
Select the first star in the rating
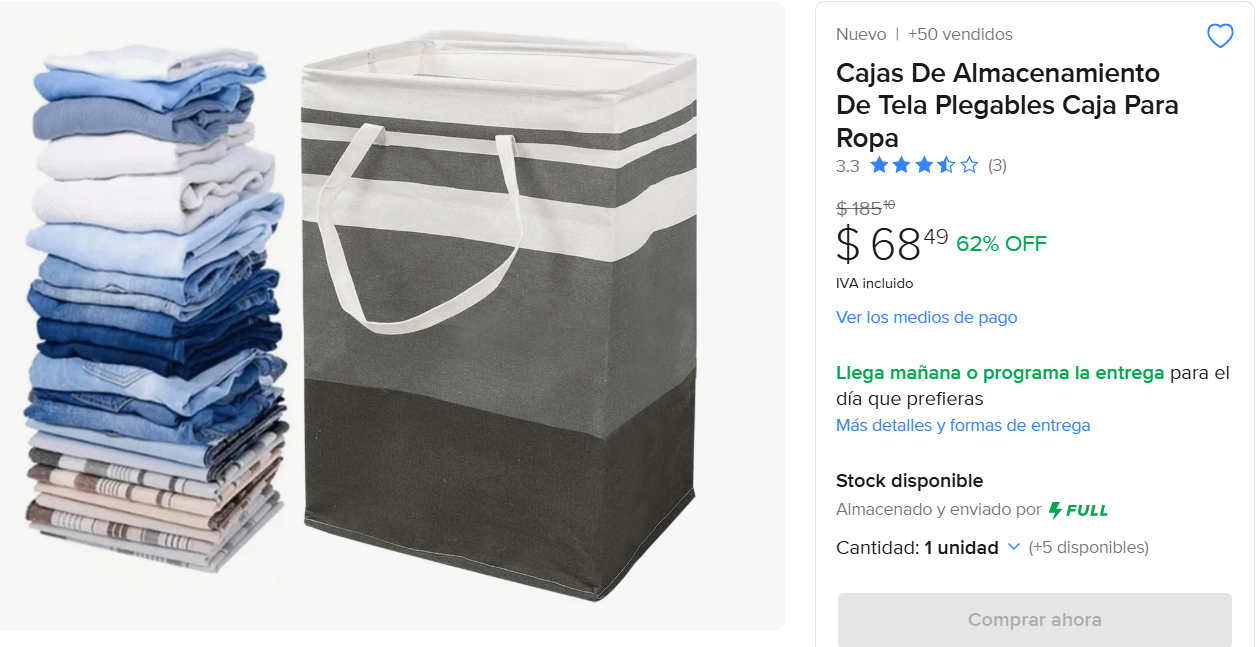(878, 165)
